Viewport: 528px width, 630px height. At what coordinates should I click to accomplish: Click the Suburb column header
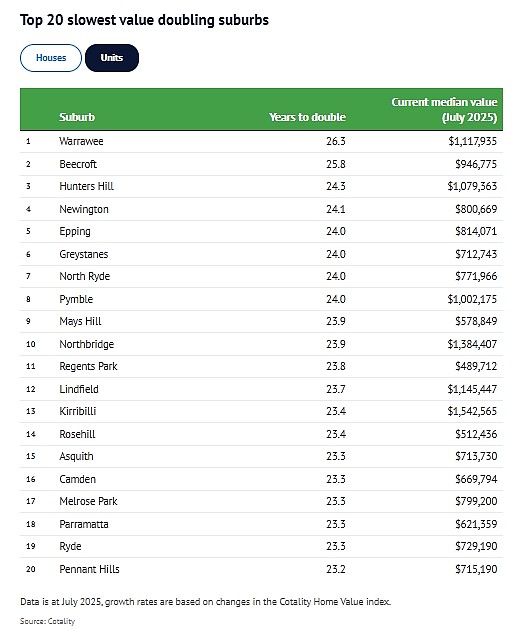pos(77,117)
